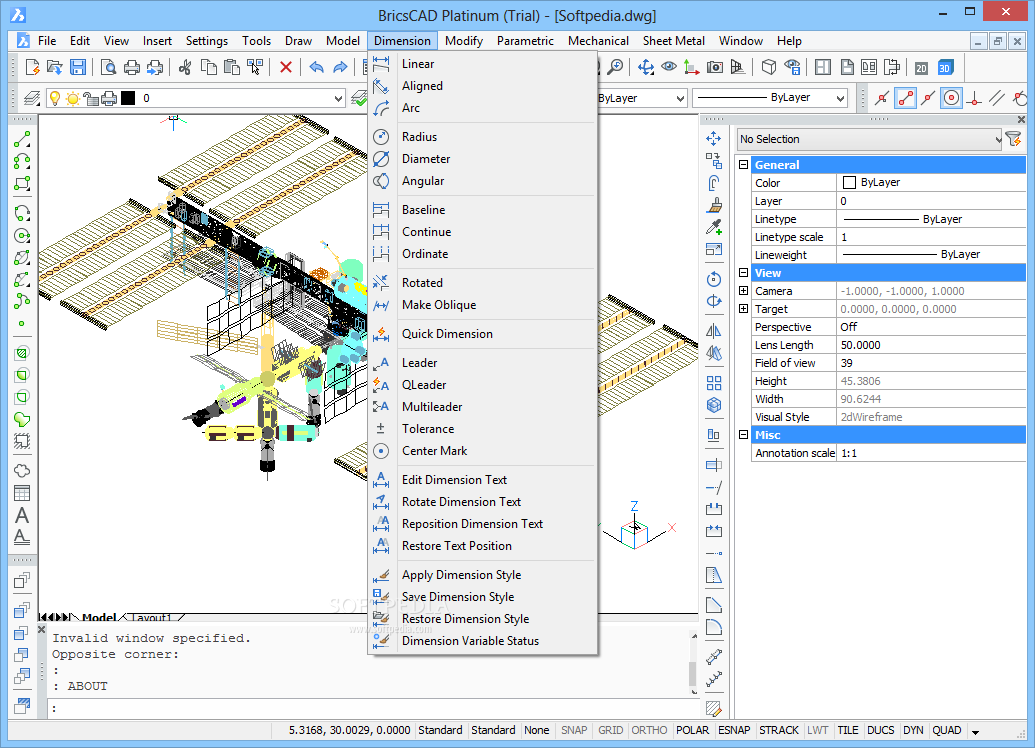The height and width of the screenshot is (748, 1035).
Task: Collapse the View properties section
Action: pos(744,273)
